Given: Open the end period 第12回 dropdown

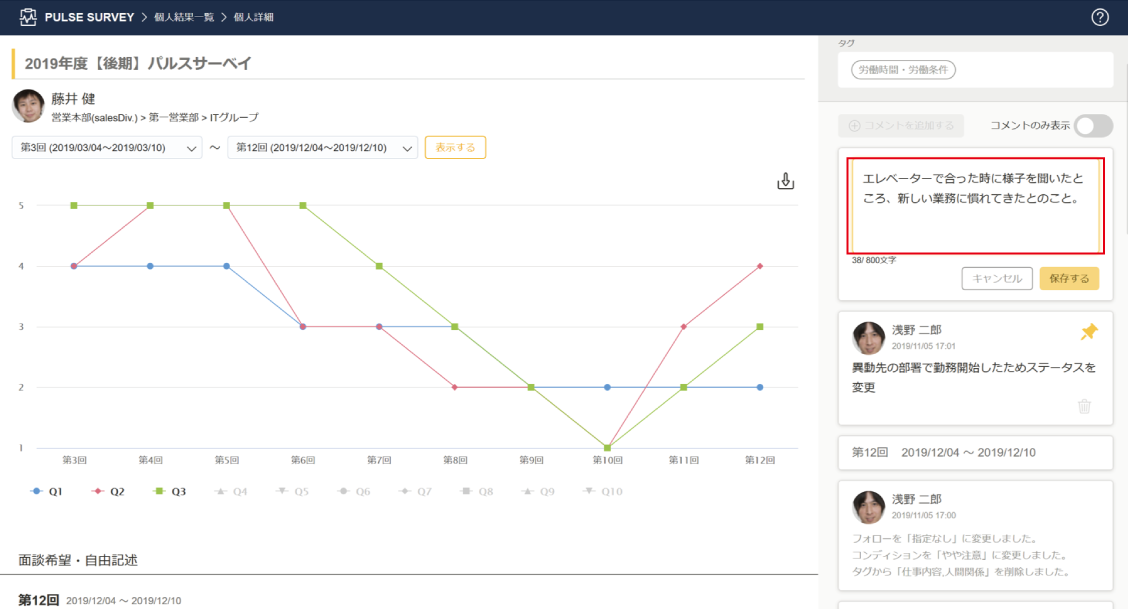Looking at the screenshot, I should [x=322, y=148].
